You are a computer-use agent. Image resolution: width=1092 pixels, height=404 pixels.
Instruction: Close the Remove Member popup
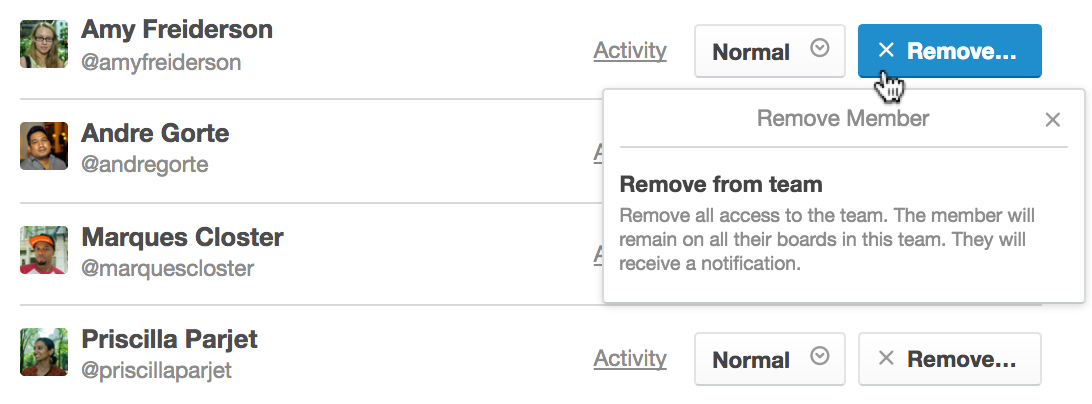[1052, 120]
